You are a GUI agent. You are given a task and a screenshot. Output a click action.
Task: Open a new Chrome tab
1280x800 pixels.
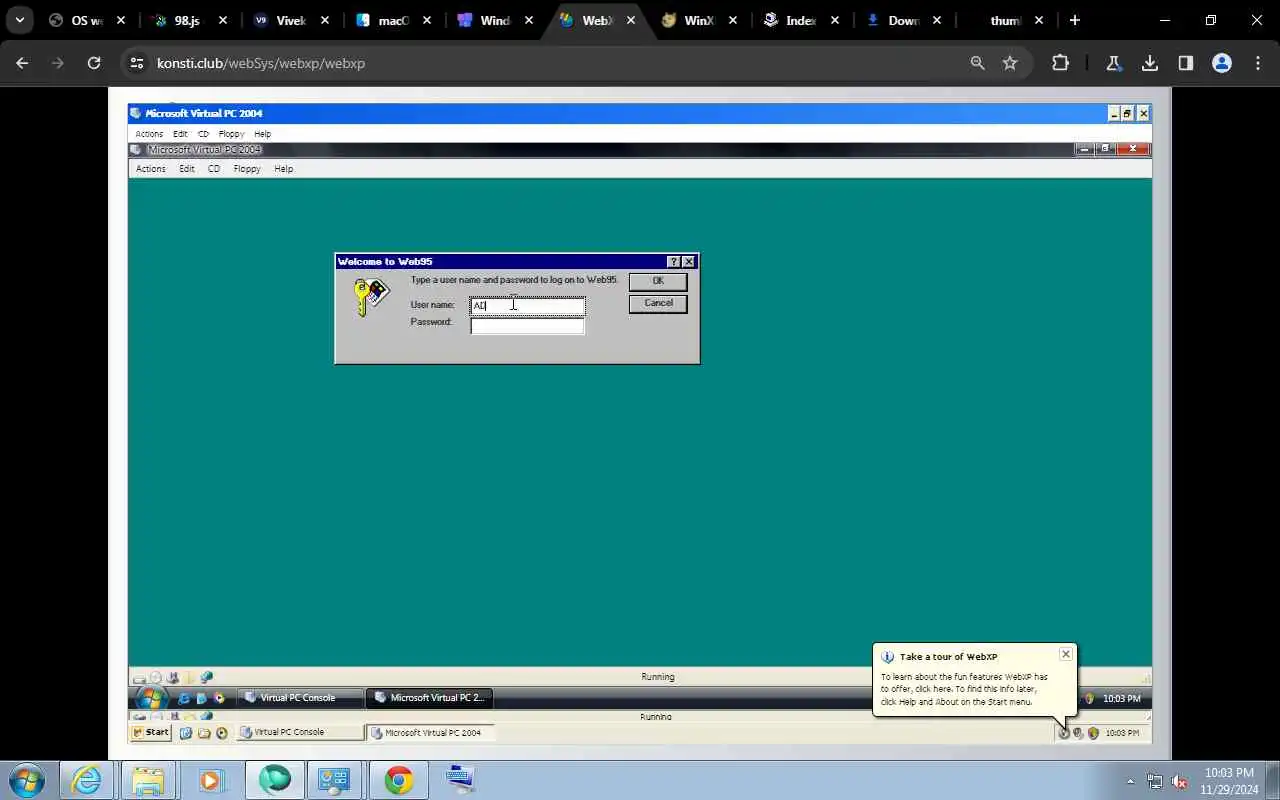(x=1075, y=20)
